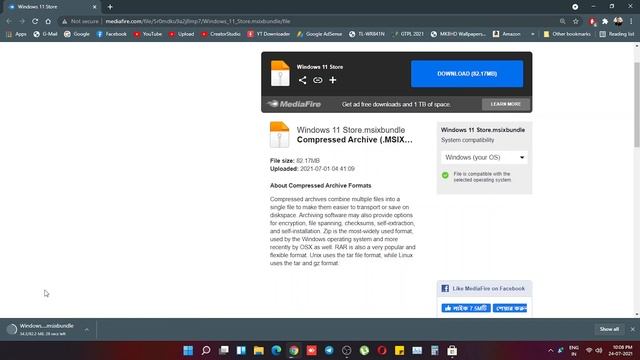This screenshot has width=640, height=360.
Task: Click the Not secure warning in the address bar
Action: (x=80, y=21)
